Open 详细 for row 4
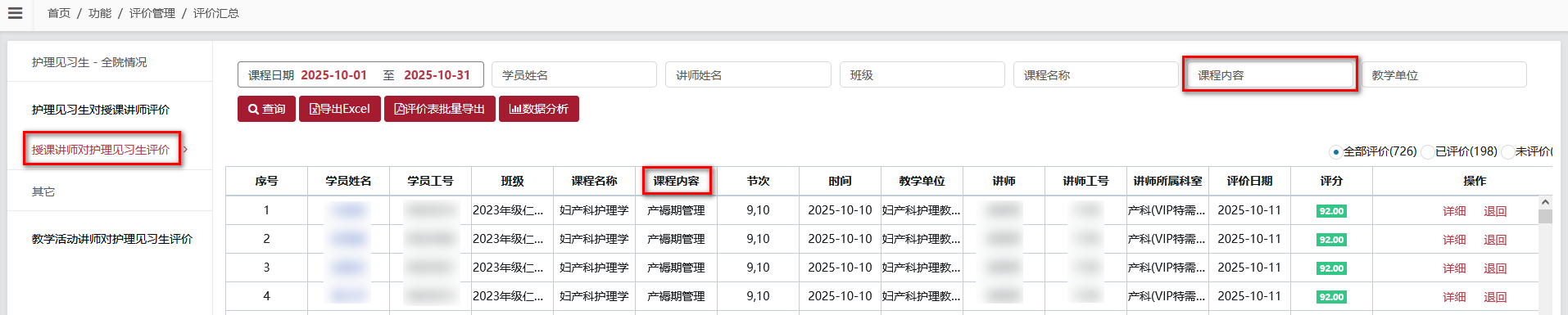The height and width of the screenshot is (315, 1568). coord(1454,297)
